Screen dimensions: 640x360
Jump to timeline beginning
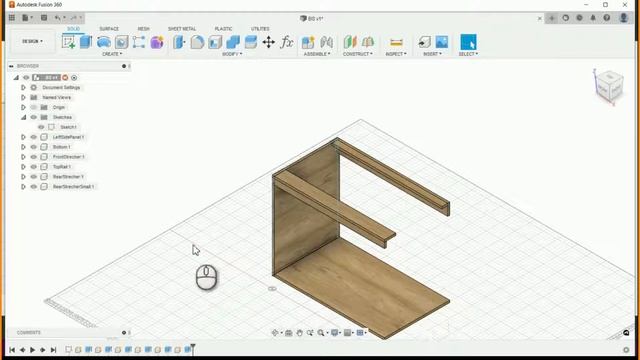point(12,350)
